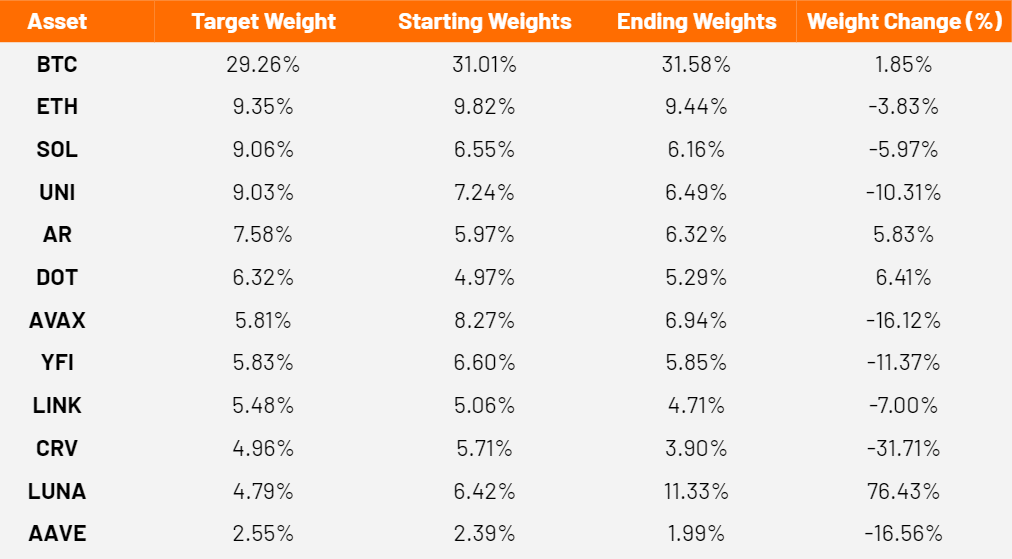
Task: Click the AVAX asset label
Action: click(57, 320)
